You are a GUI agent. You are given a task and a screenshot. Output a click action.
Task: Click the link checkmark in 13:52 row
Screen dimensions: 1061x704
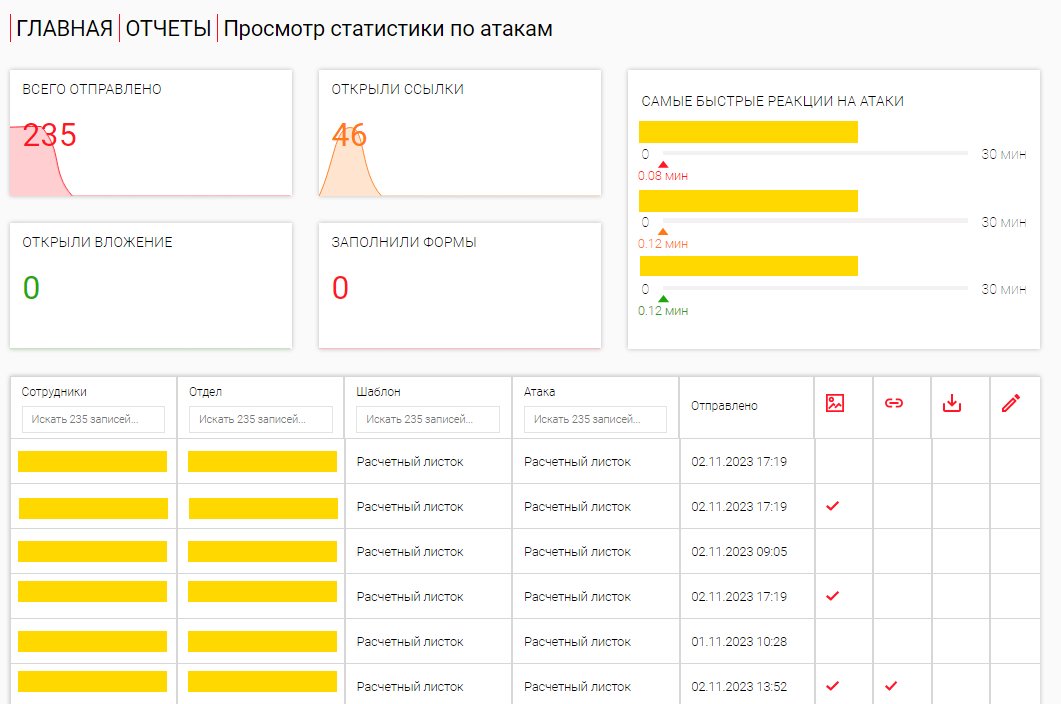click(891, 686)
